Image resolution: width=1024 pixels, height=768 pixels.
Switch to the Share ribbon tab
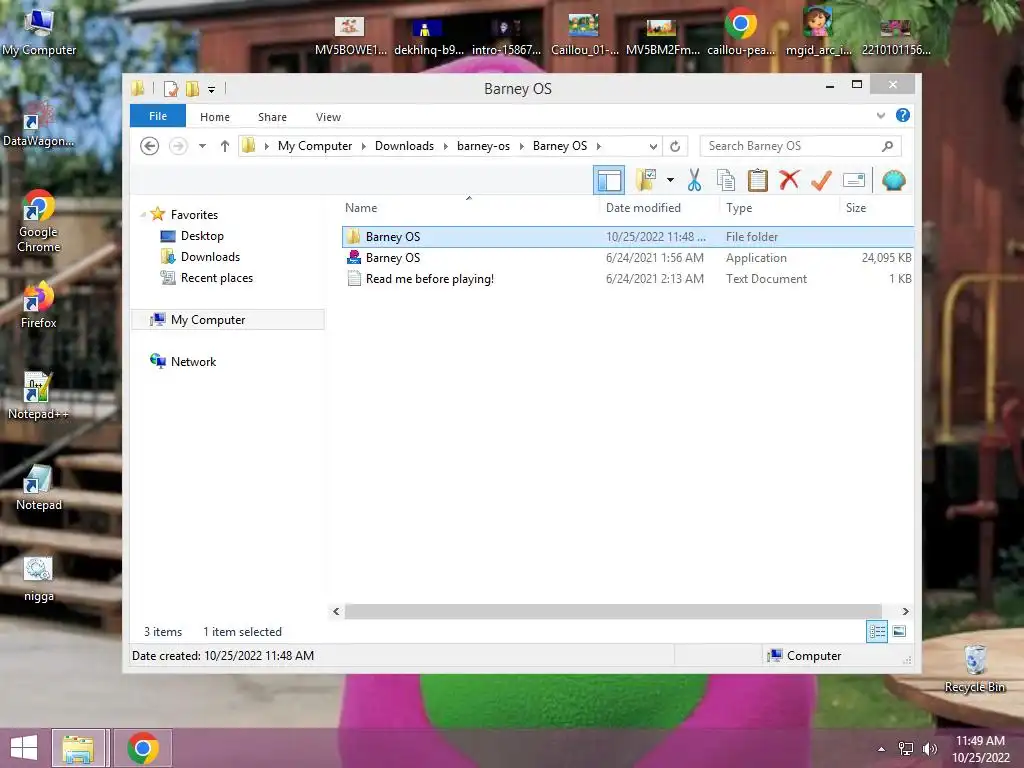pyautogui.click(x=272, y=117)
